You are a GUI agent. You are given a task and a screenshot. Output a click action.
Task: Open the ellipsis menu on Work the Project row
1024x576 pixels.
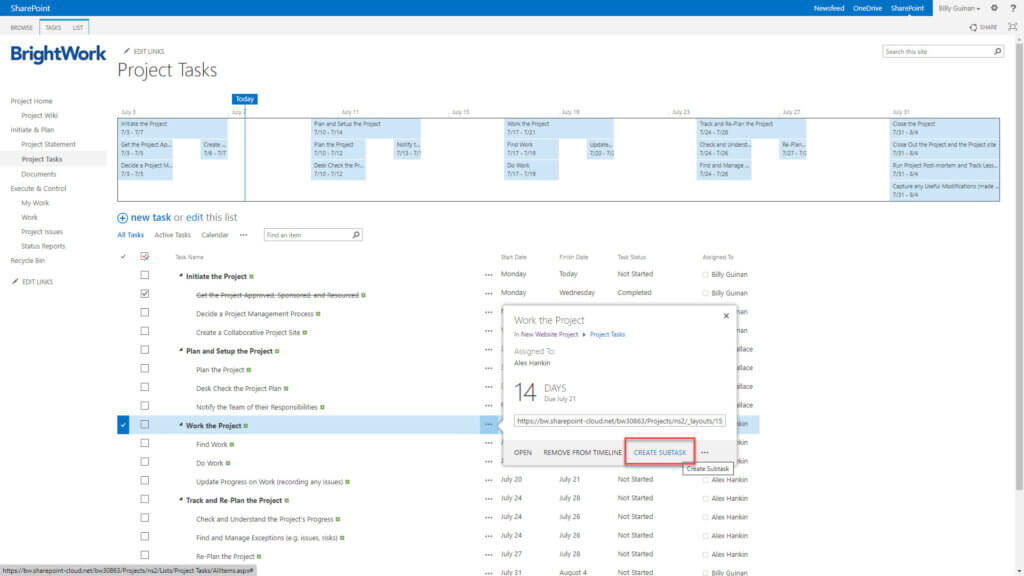pos(489,424)
